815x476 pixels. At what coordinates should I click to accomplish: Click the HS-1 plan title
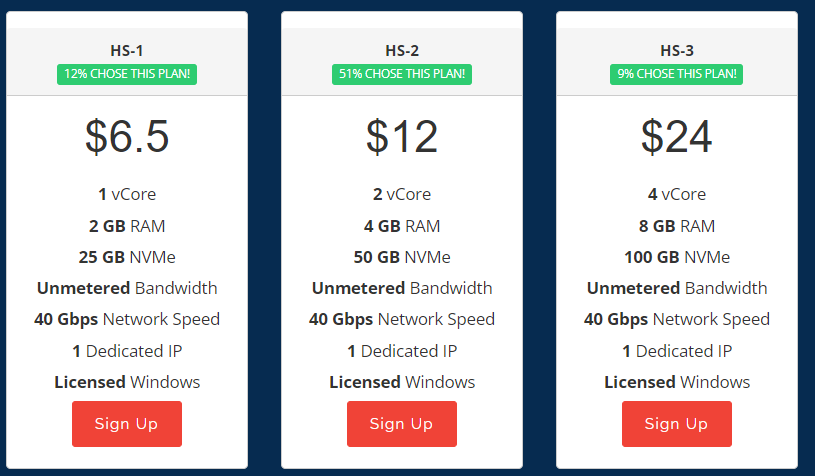(127, 51)
